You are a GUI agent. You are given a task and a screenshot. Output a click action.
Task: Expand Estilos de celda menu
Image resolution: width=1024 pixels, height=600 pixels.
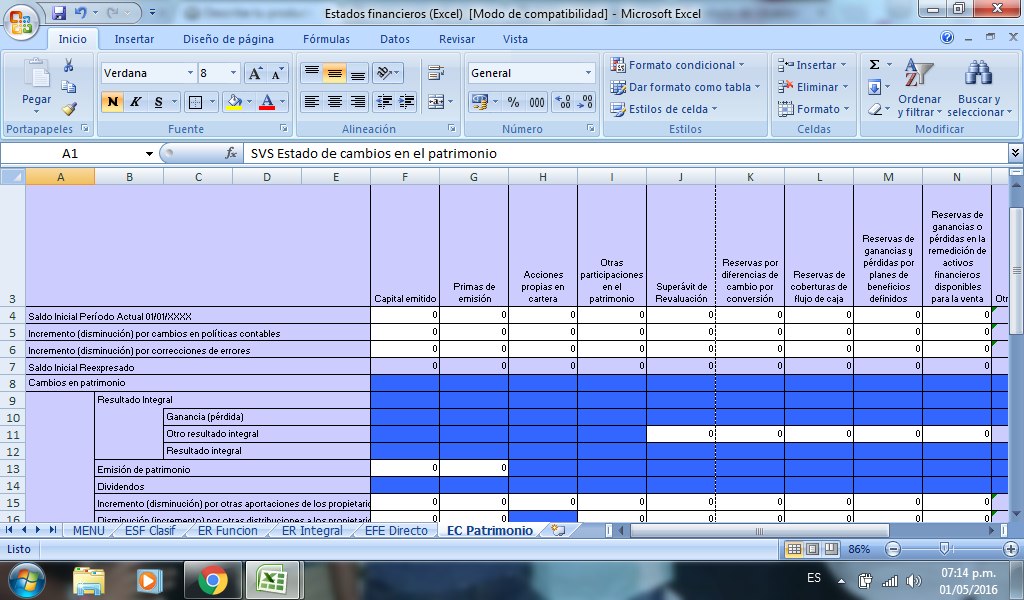point(664,109)
